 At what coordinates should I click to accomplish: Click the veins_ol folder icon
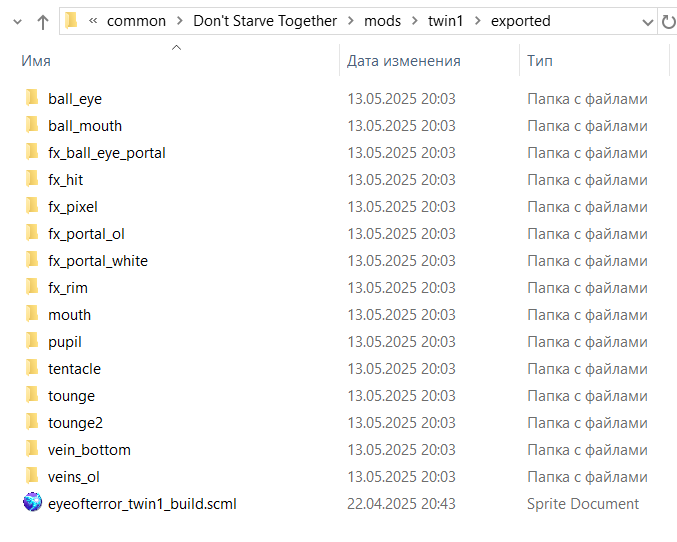32,477
